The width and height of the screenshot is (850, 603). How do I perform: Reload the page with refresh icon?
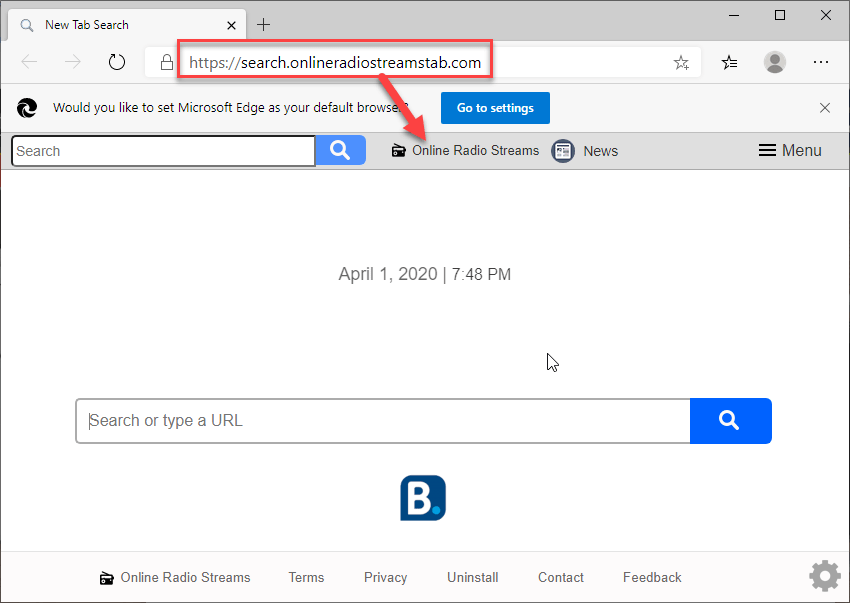pyautogui.click(x=117, y=62)
